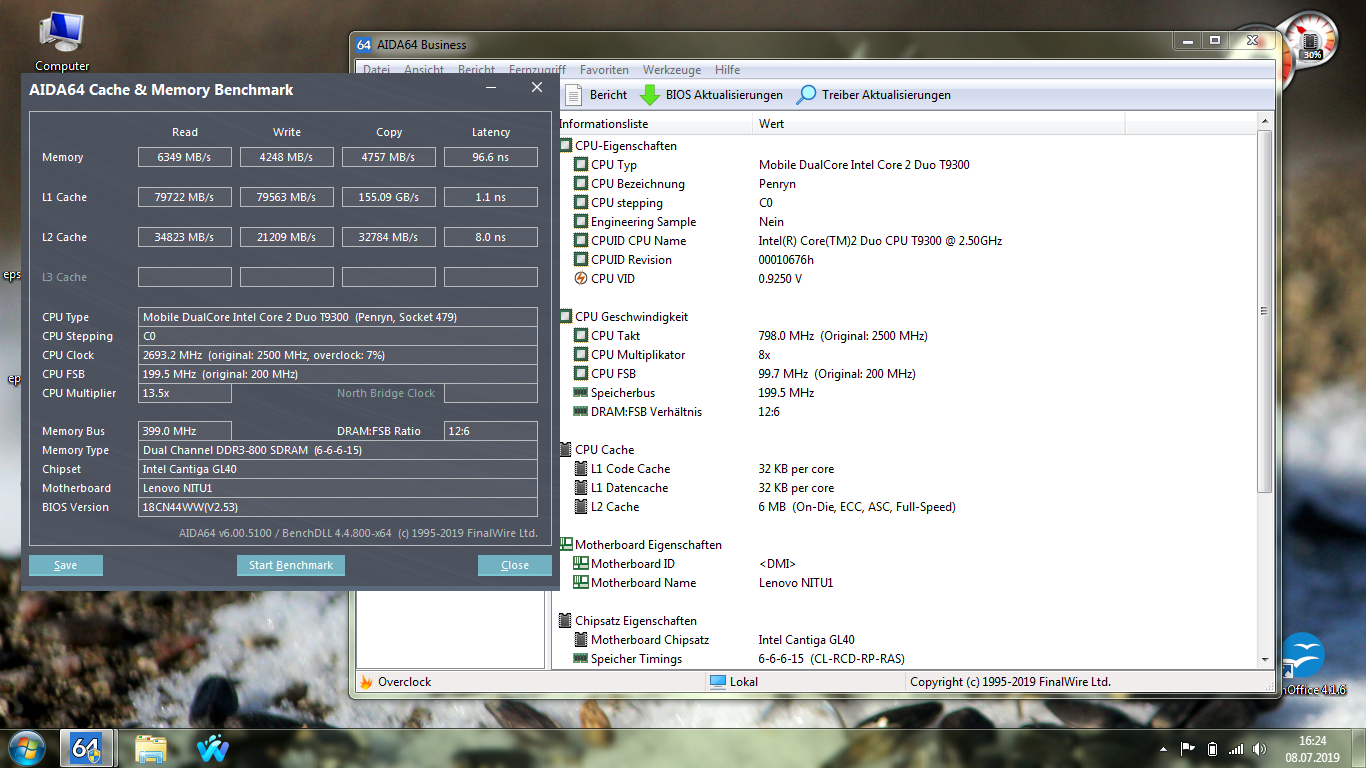This screenshot has width=1366, height=768.
Task: Click the Memory Write 4248 MB/s value
Action: [287, 157]
